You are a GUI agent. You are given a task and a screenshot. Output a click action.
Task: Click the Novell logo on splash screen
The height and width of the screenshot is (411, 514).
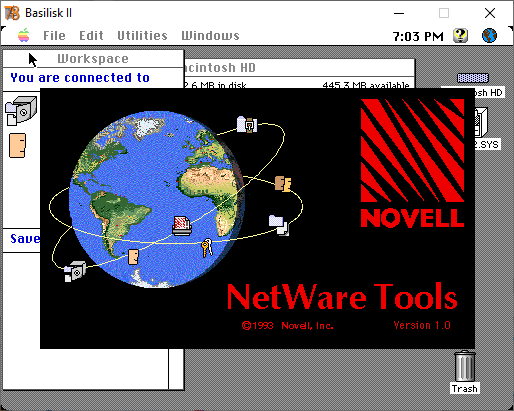(412, 163)
